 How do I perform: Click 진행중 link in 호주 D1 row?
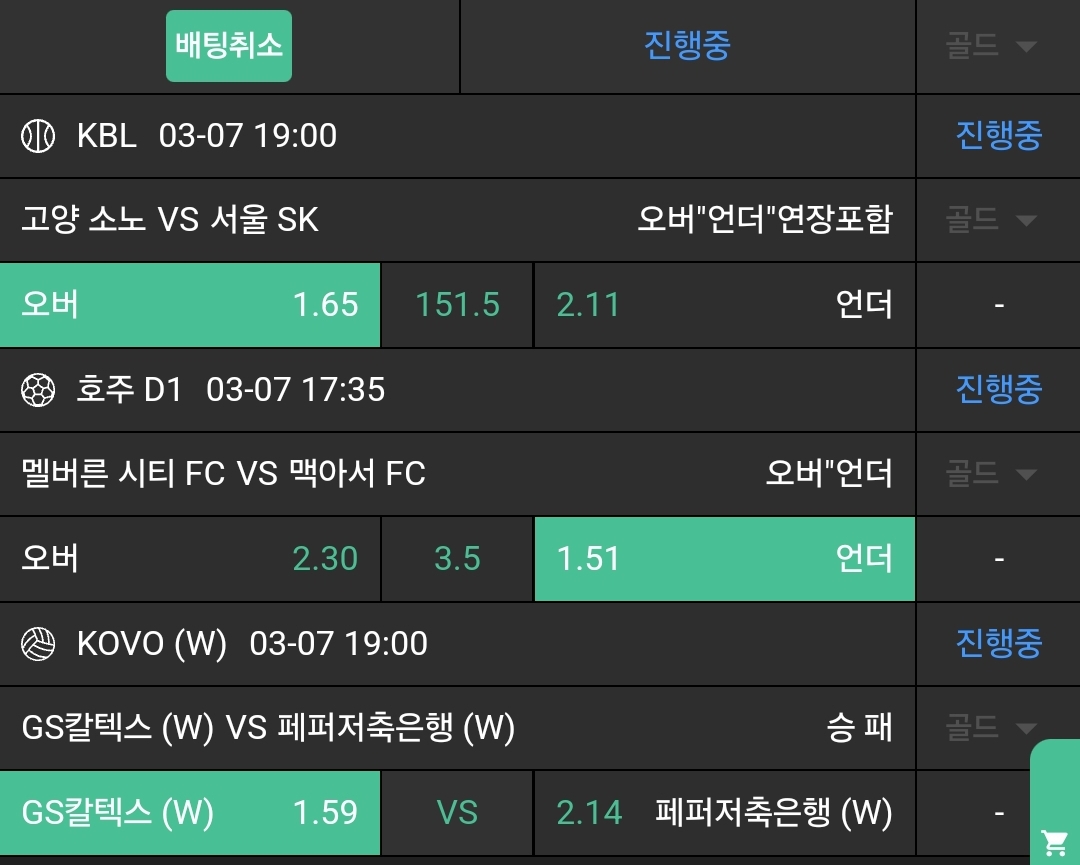tap(998, 390)
